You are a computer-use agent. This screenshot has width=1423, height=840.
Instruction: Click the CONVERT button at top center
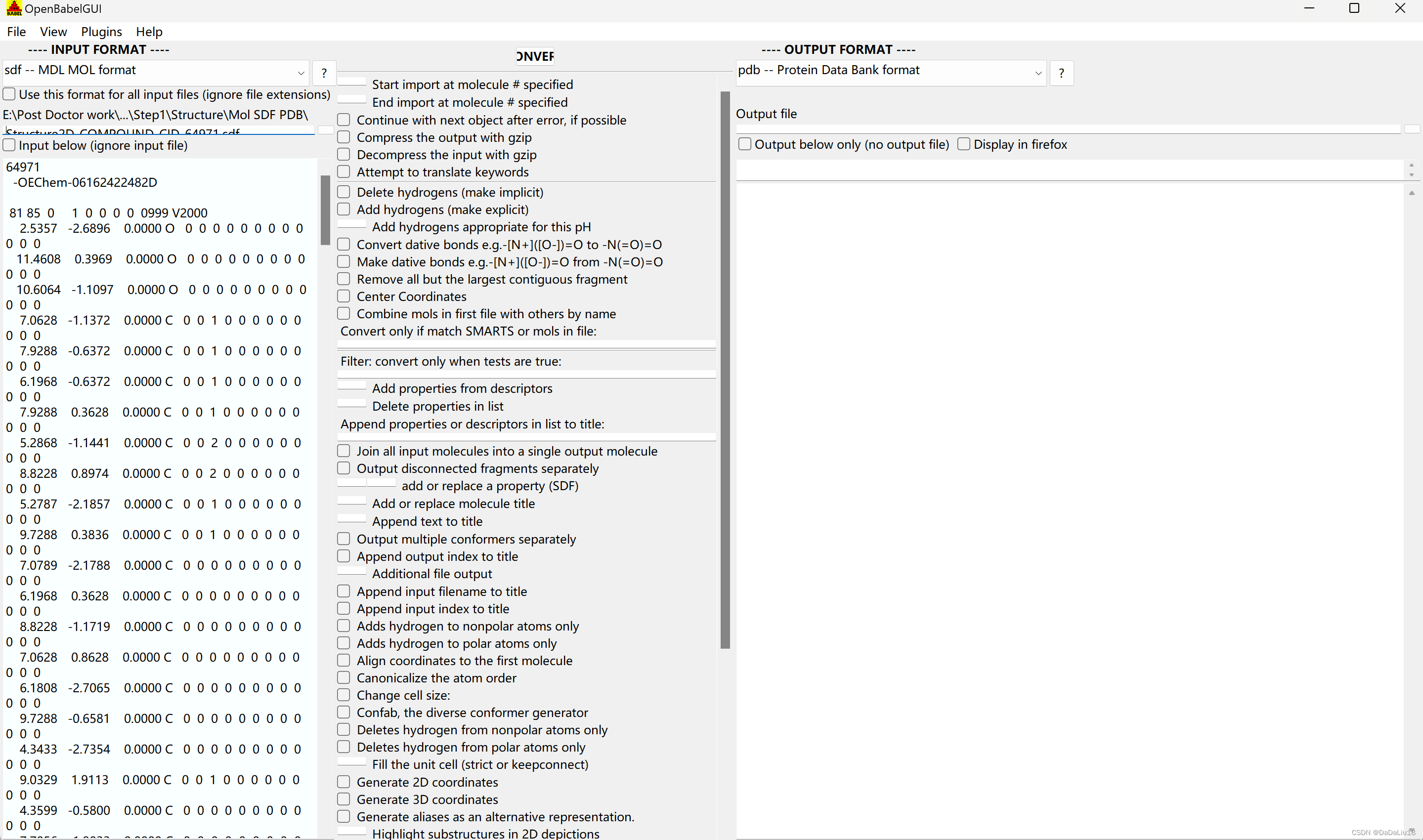[535, 56]
